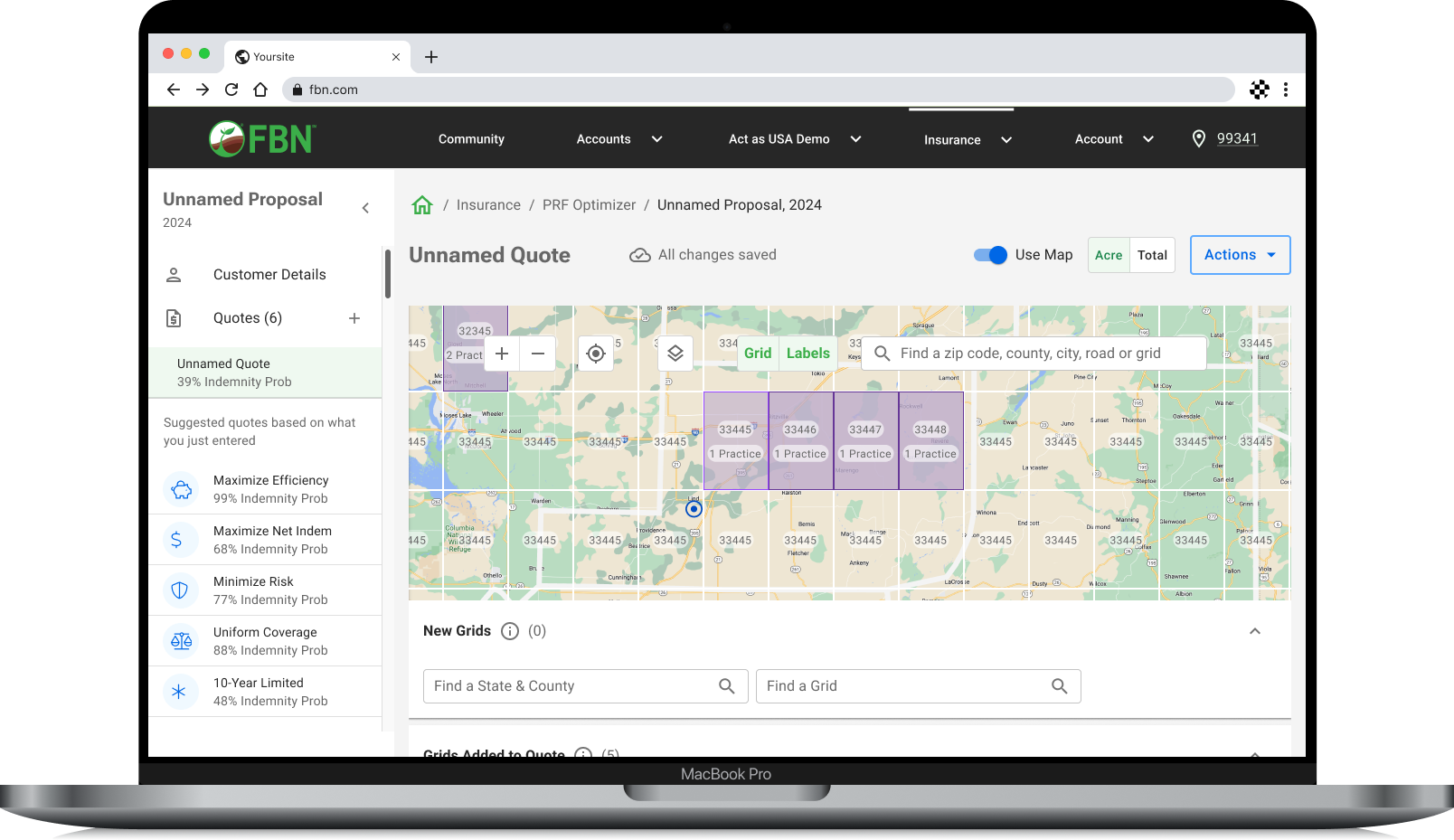This screenshot has height=840, width=1454.
Task: Open the Account dropdown menu
Action: click(x=1114, y=139)
